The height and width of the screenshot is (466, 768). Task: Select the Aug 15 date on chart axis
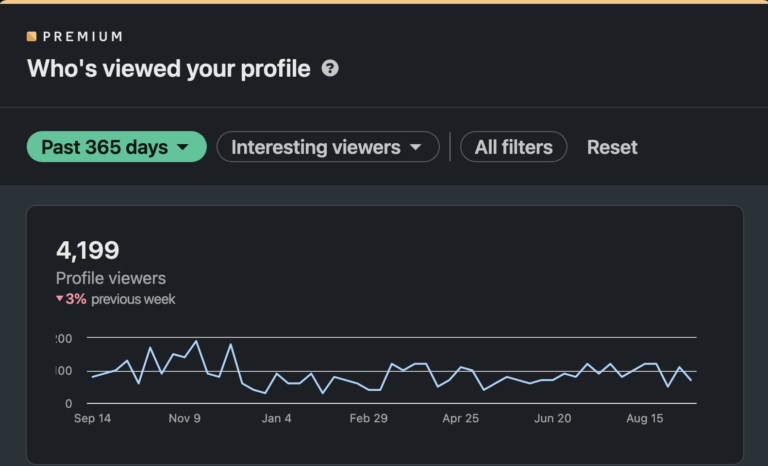pos(644,418)
